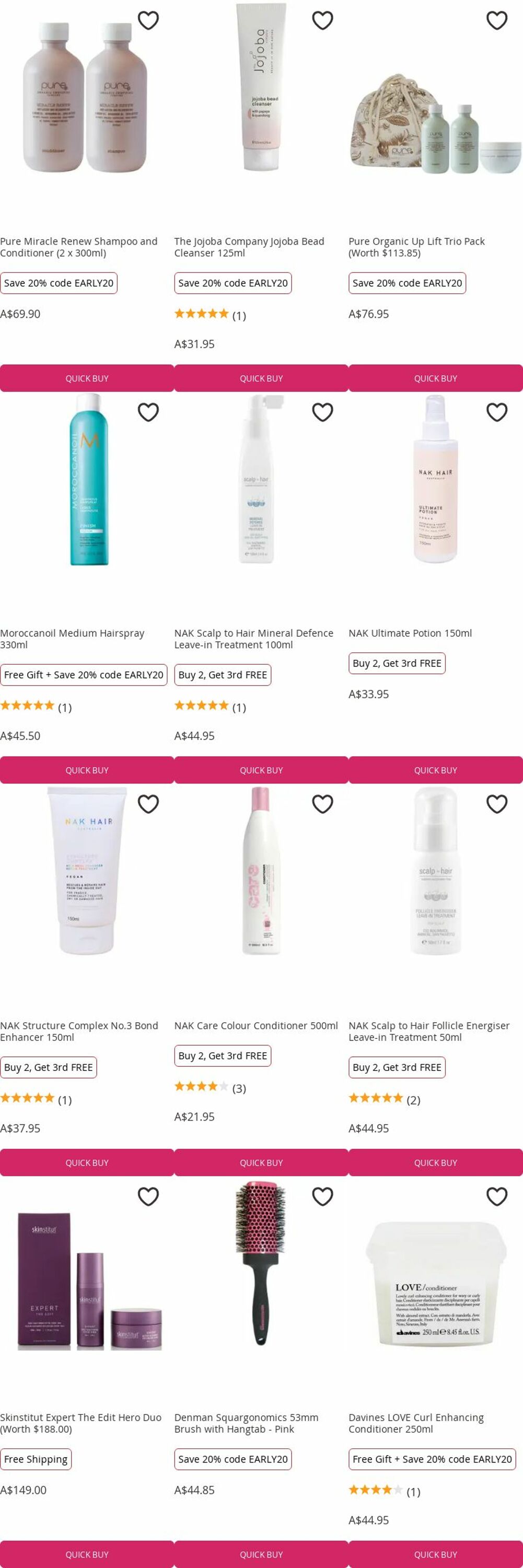This screenshot has height=1568, width=523.
Task: Favorite the Jojoba Bead Cleanser with heart
Action: click(x=322, y=21)
